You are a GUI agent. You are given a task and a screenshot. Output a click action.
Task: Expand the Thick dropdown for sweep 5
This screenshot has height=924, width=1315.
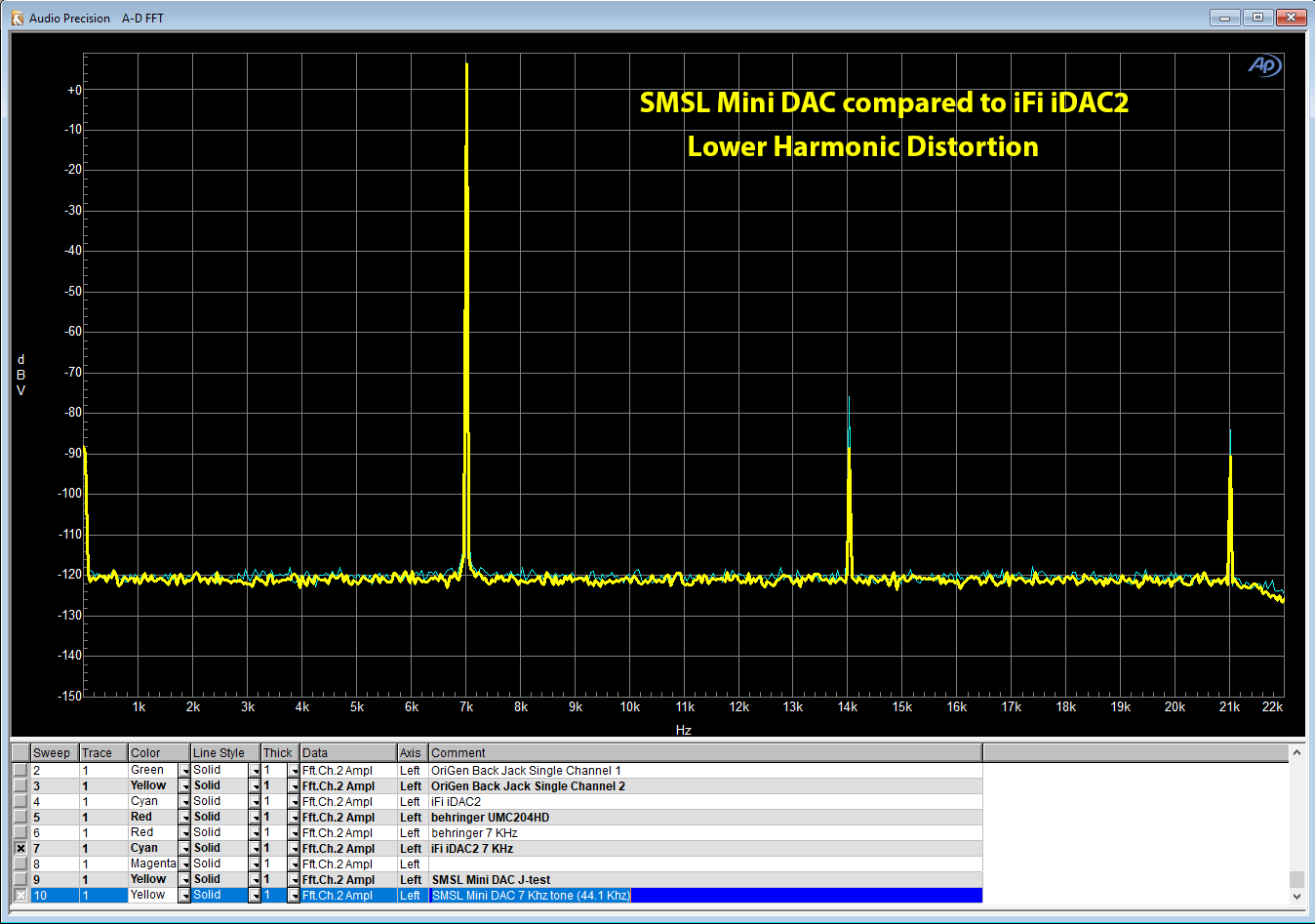(x=294, y=818)
